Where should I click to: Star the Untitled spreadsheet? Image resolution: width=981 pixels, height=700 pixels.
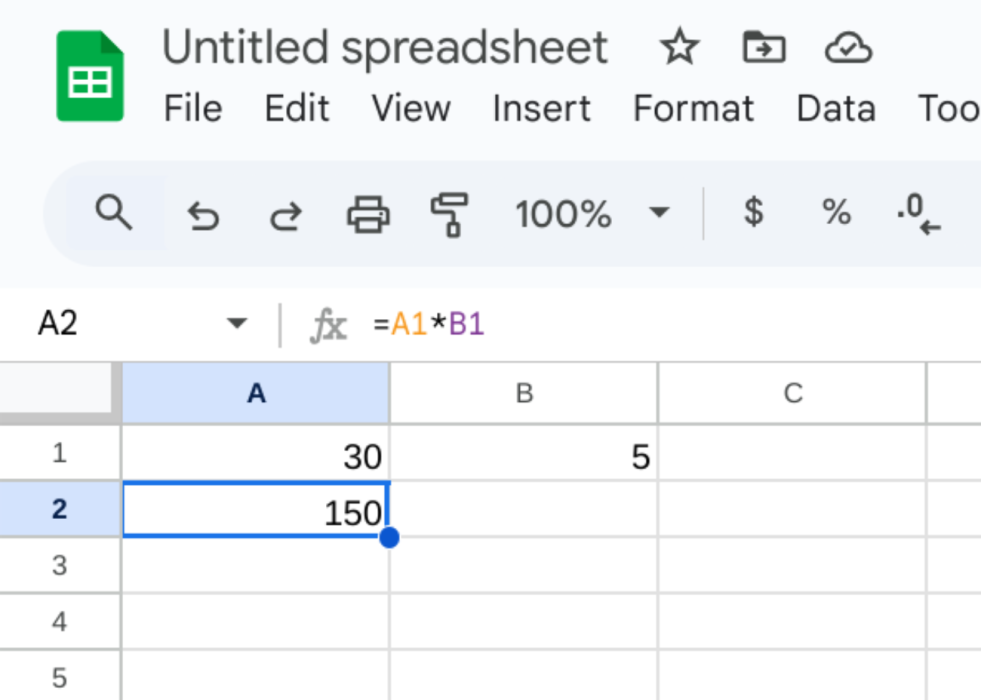tap(680, 46)
